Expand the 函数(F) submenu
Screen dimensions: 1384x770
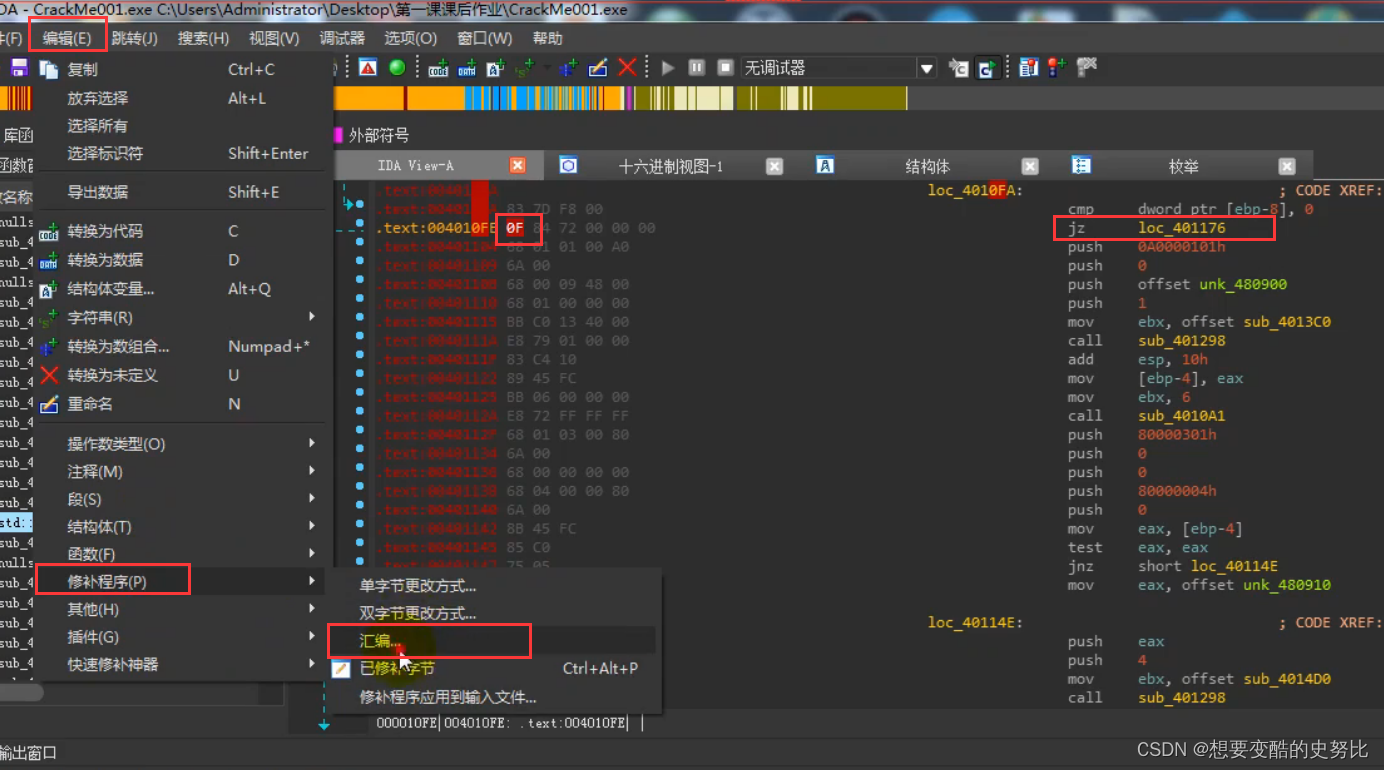coord(312,554)
